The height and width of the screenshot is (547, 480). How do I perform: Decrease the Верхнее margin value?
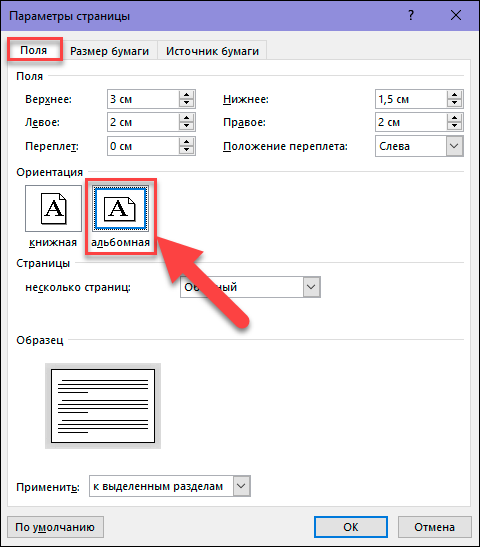point(187,103)
